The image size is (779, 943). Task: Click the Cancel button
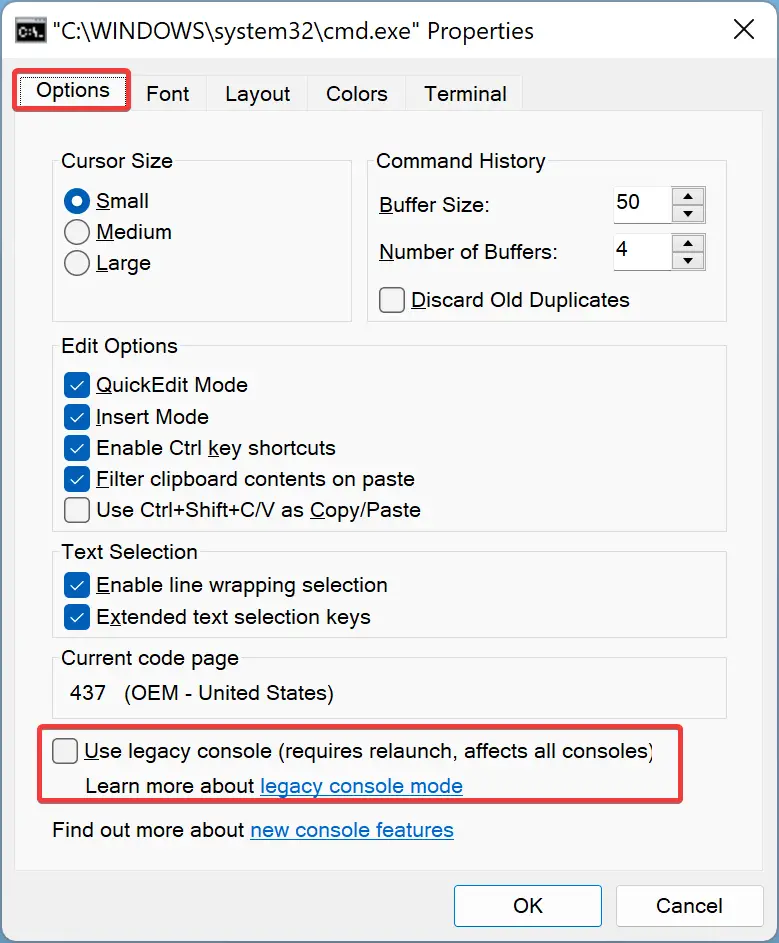click(x=689, y=906)
